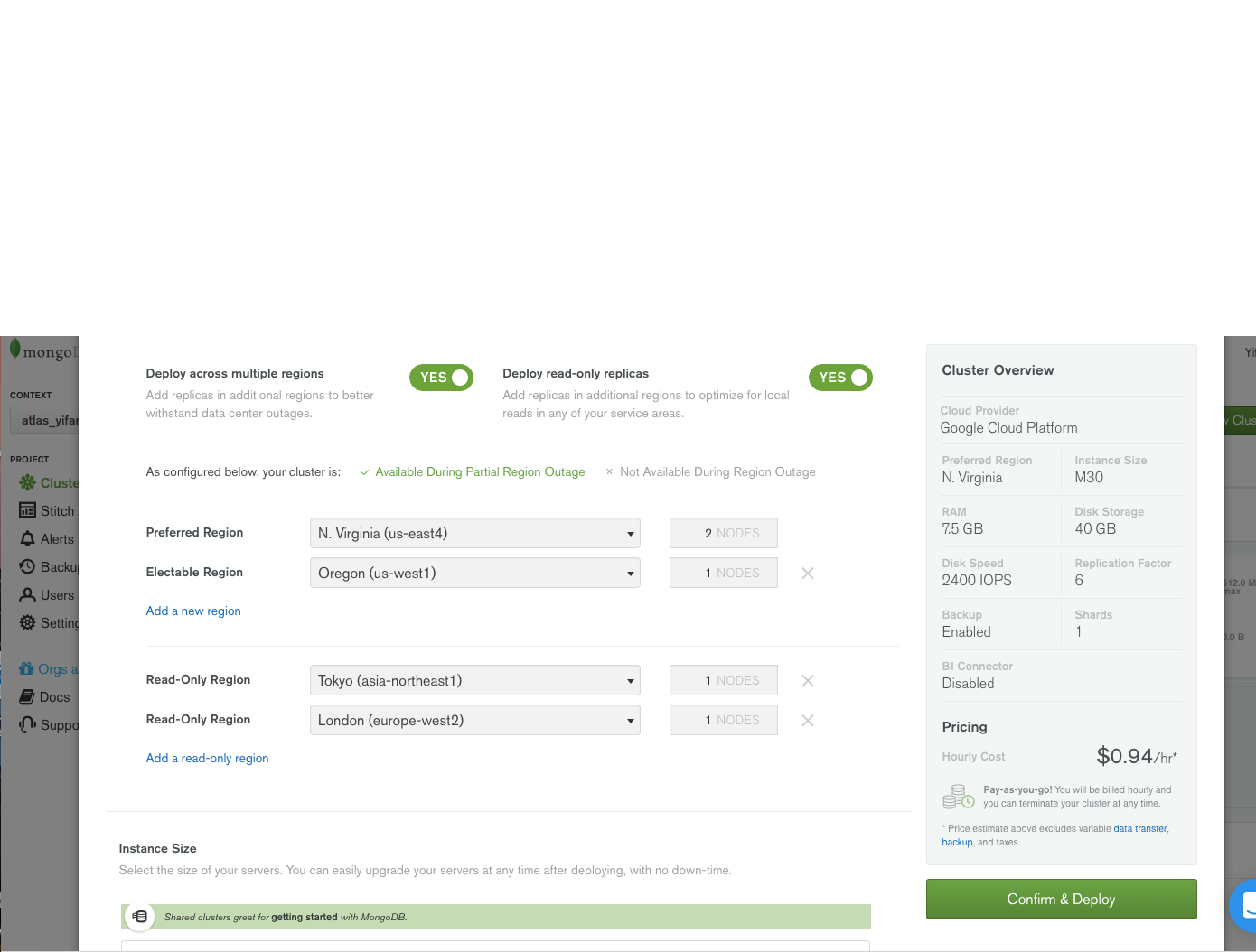Image resolution: width=1256 pixels, height=952 pixels.
Task: Click the '40 GB' disk storage value
Action: pos(1095,528)
